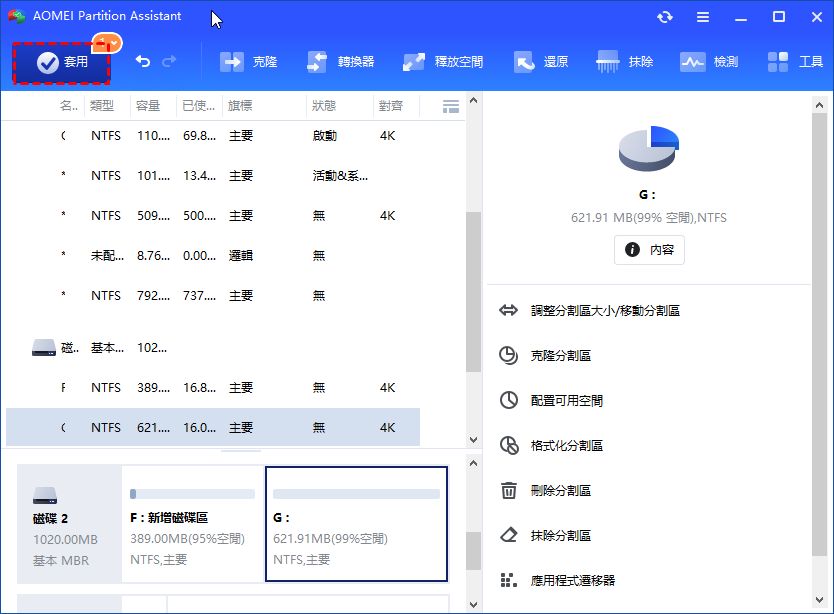Select the highlighted 621 capacity partition row
Screen dimensions: 834x614
point(213,427)
